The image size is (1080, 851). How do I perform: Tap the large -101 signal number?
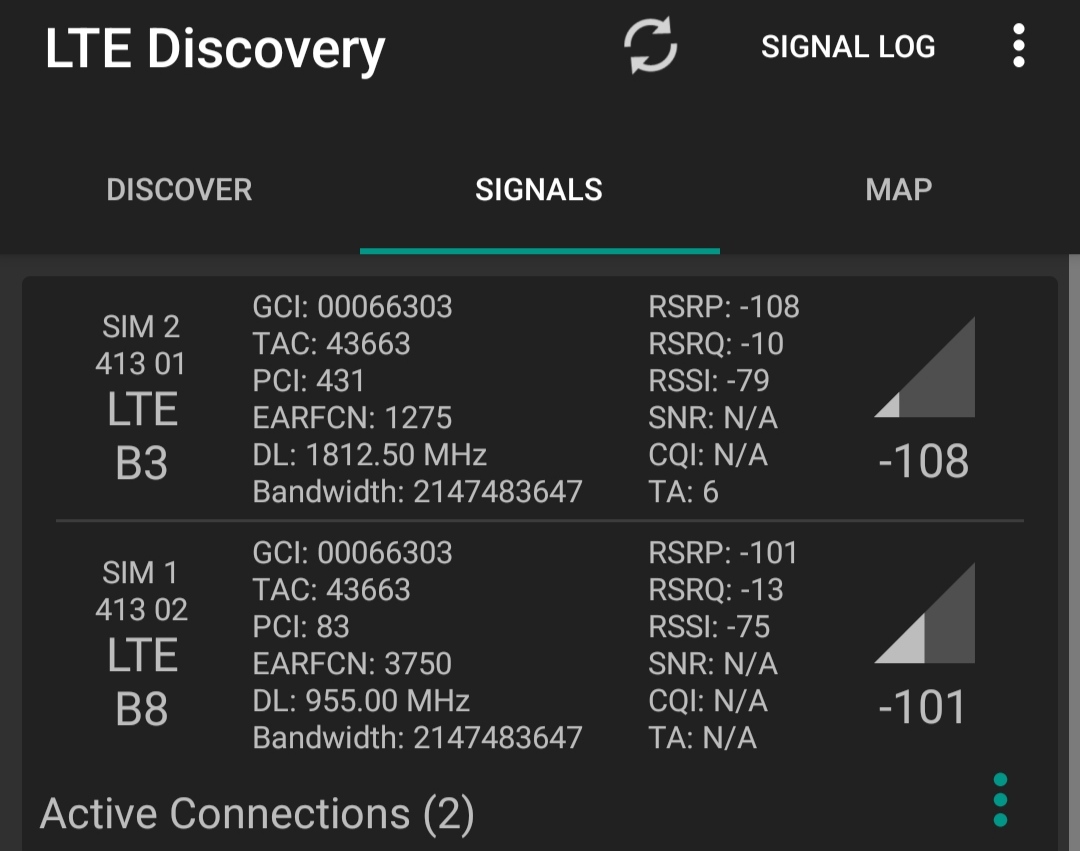[922, 707]
